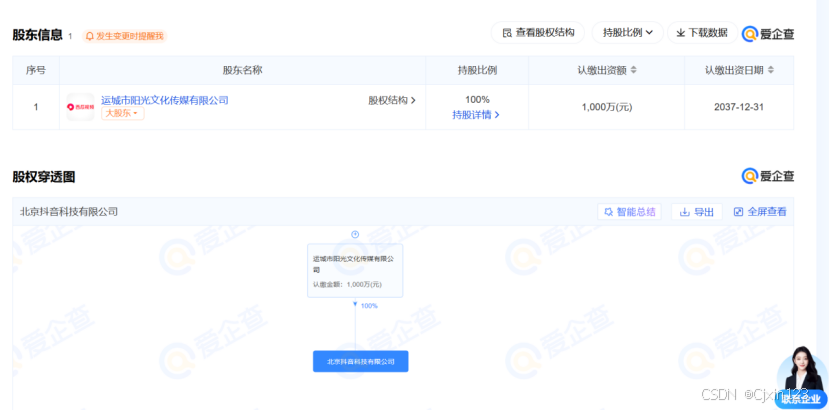
Task: Select 运城市阳光文化传媒有限公司 node in chart
Action: 355,270
